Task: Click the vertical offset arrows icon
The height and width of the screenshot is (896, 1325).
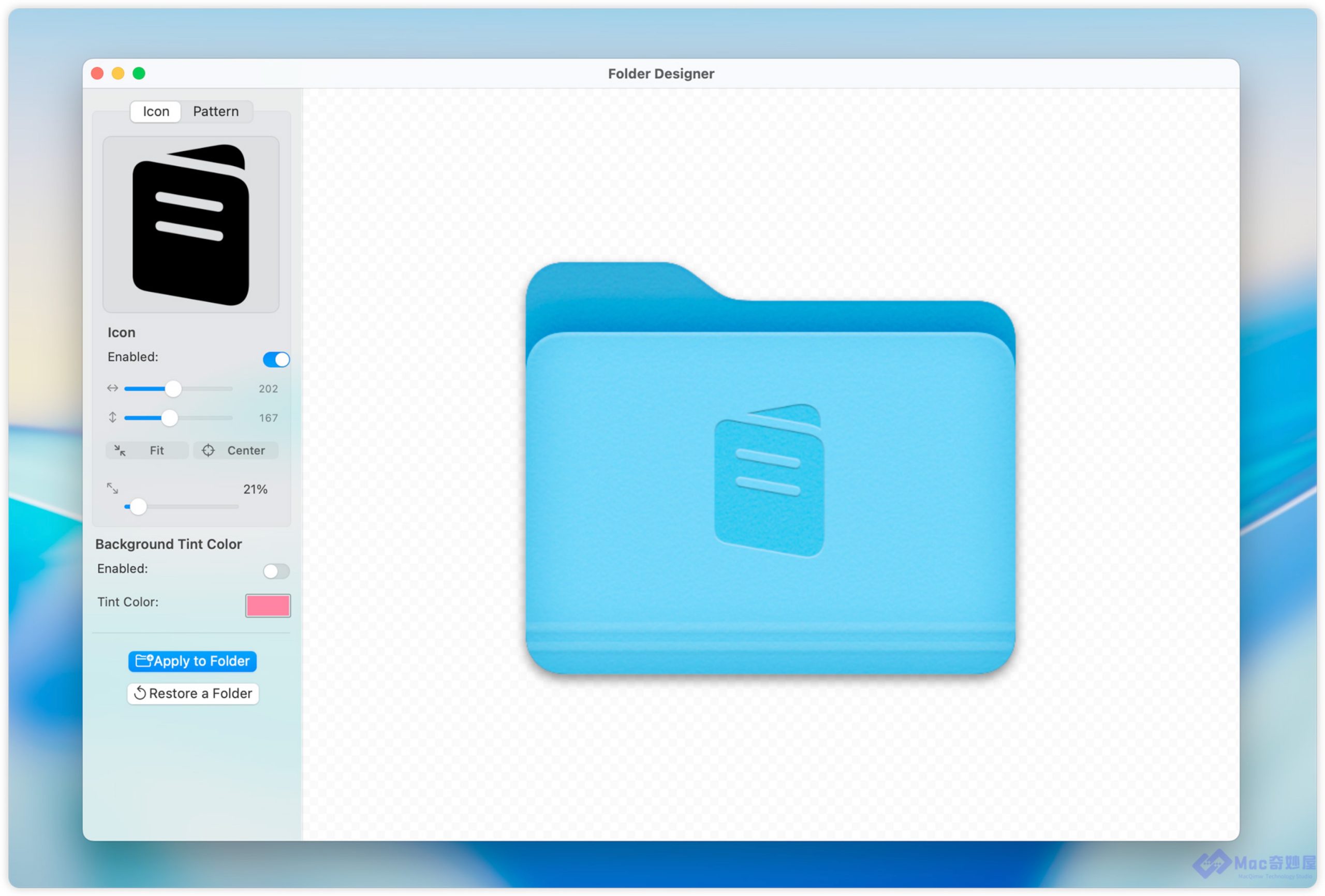Action: [x=112, y=418]
